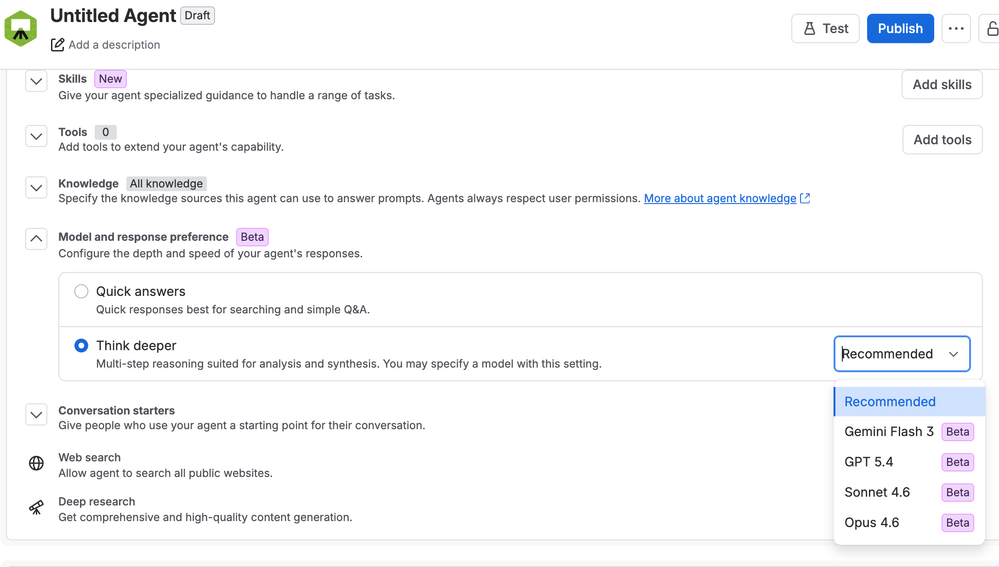This screenshot has width=999, height=567.
Task: Click the Deep research label
Action: (x=97, y=501)
